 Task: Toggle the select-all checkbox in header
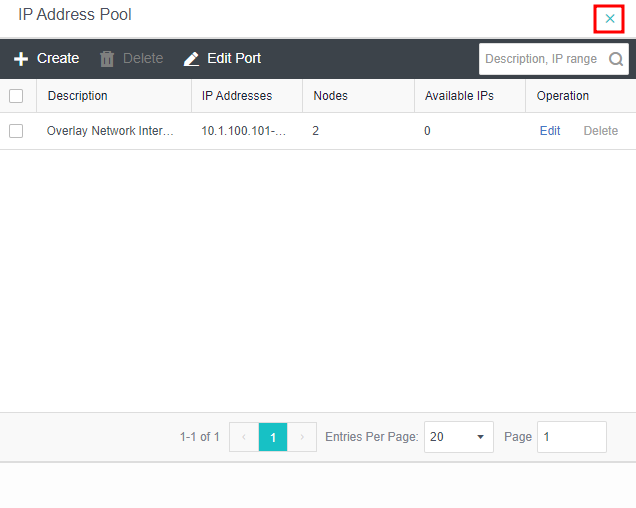tap(16, 96)
